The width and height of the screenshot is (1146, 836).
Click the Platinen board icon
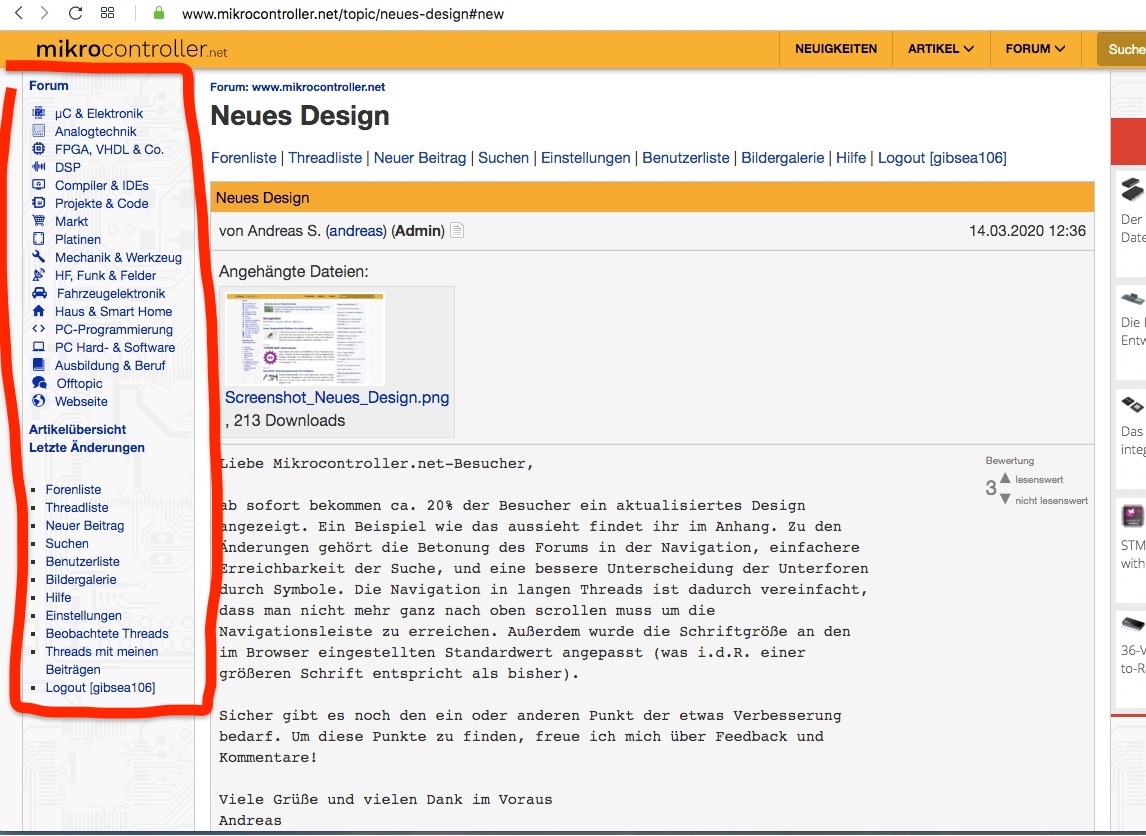pos(39,239)
